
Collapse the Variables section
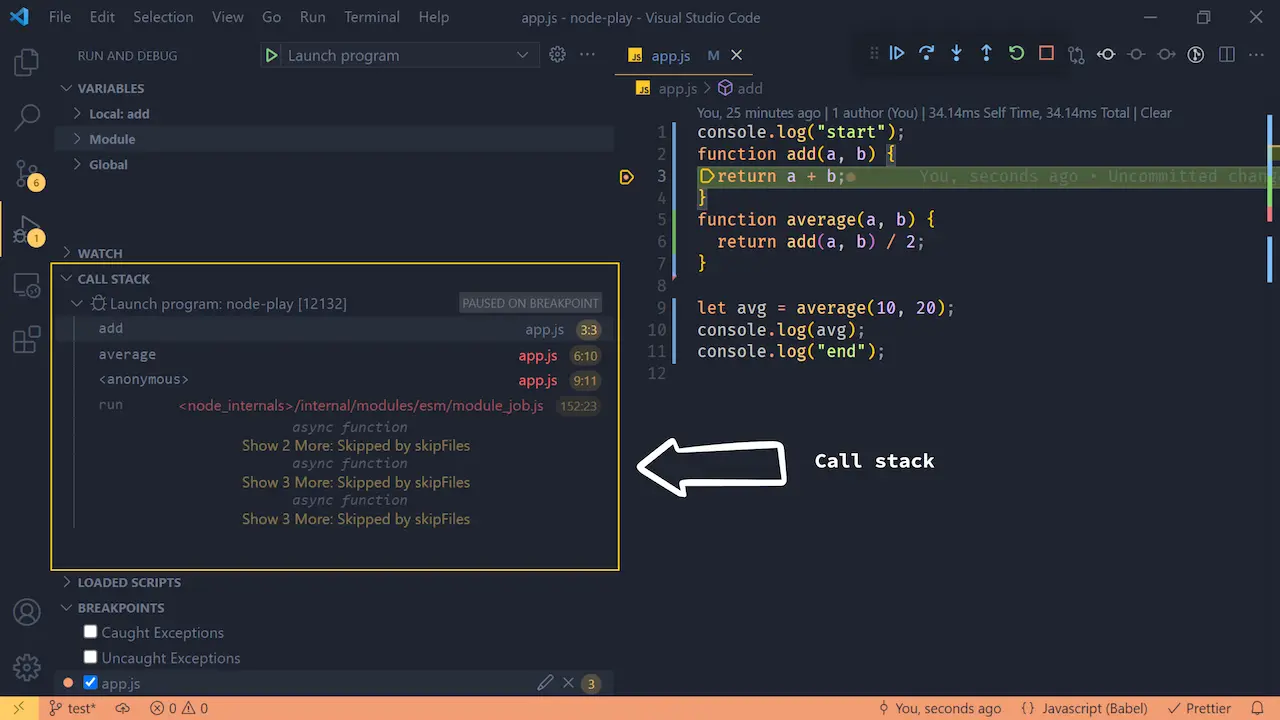coord(111,88)
